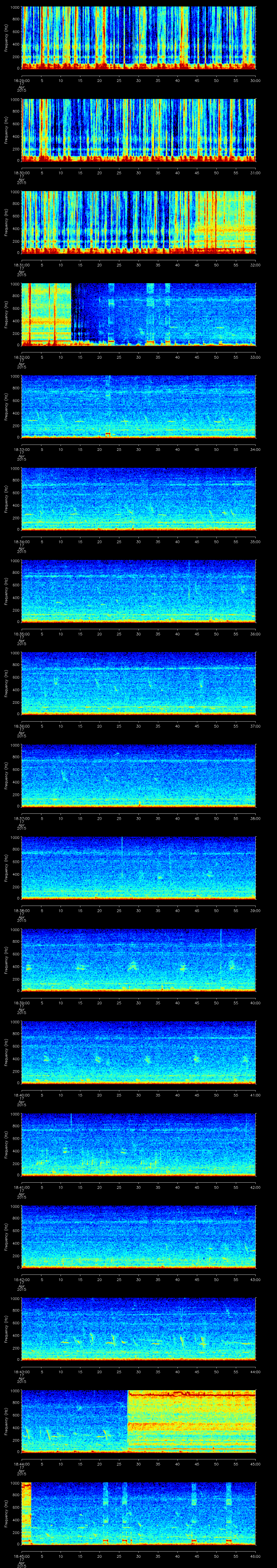Click the broadband noise onset in the 18:44:00 panel
The image size is (277, 1568).
click(x=128, y=1421)
